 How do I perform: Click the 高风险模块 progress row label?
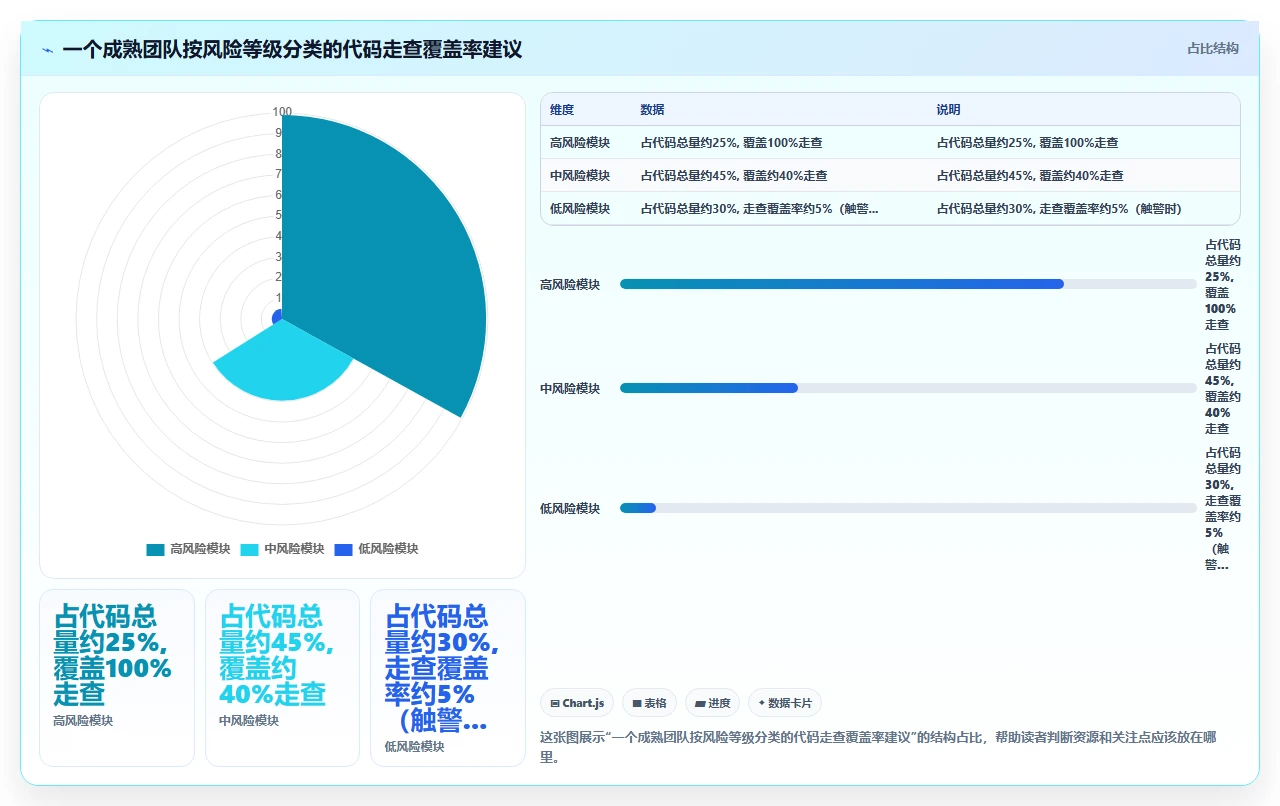[x=570, y=284]
